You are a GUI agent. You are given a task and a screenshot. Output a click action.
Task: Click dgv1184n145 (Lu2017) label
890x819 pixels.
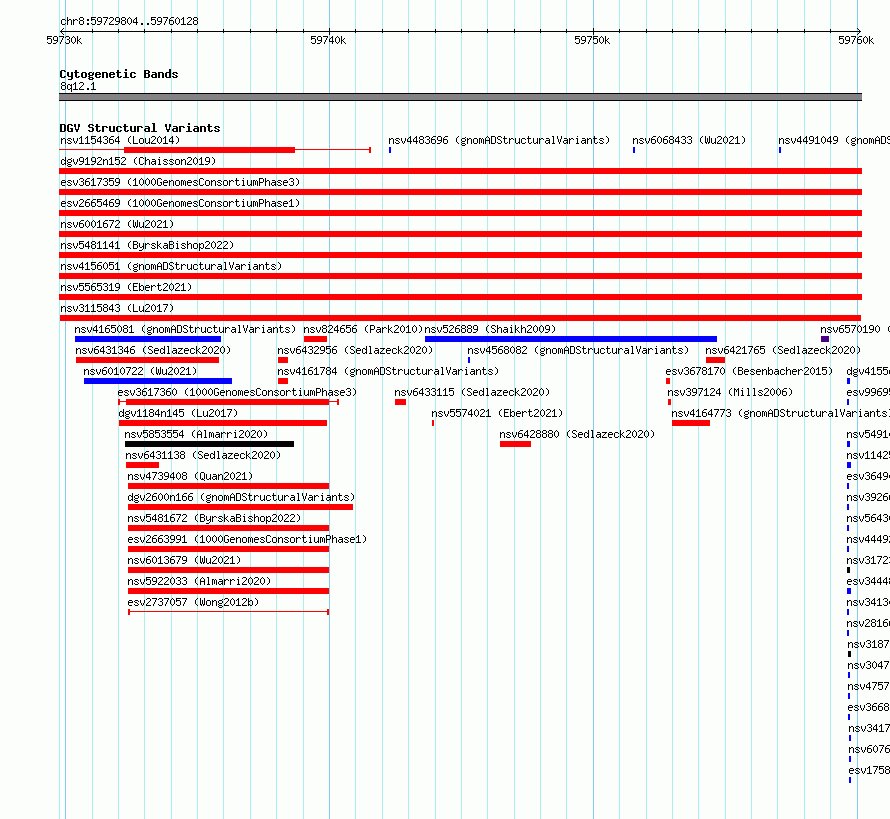pyautogui.click(x=178, y=413)
